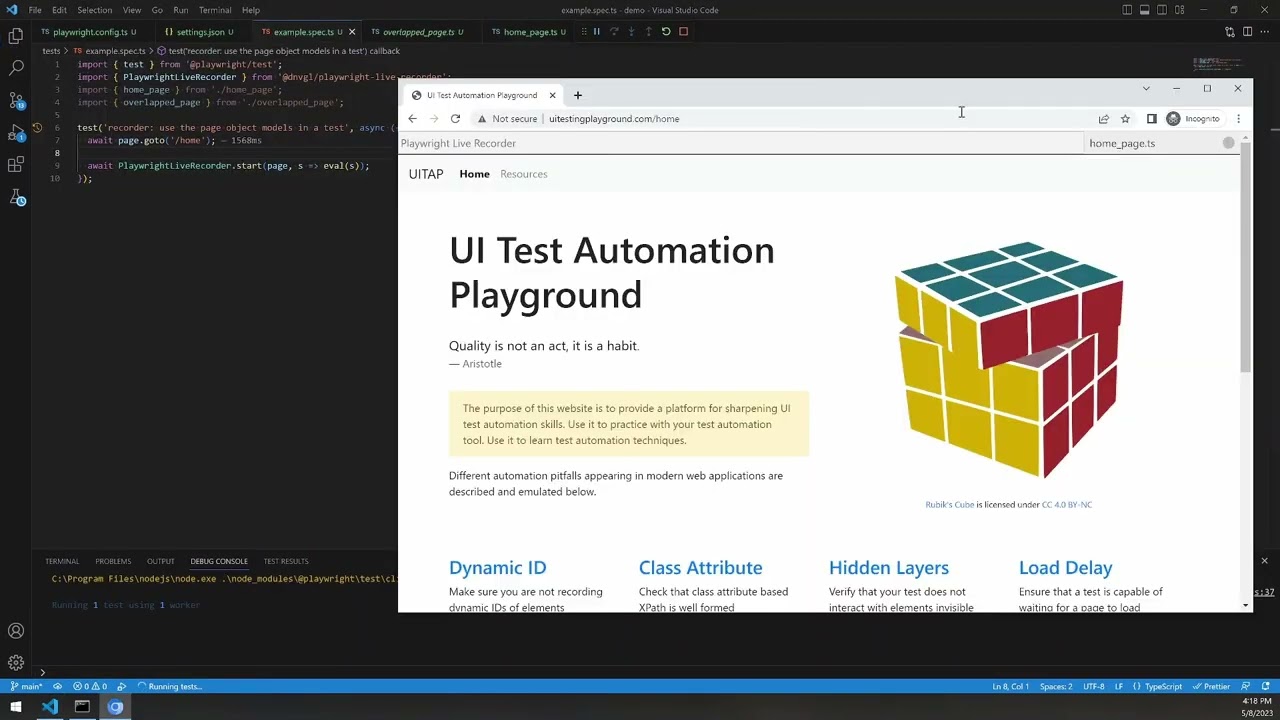
Task: Open Changes compare icon in editor actions
Action: pos(1230,32)
